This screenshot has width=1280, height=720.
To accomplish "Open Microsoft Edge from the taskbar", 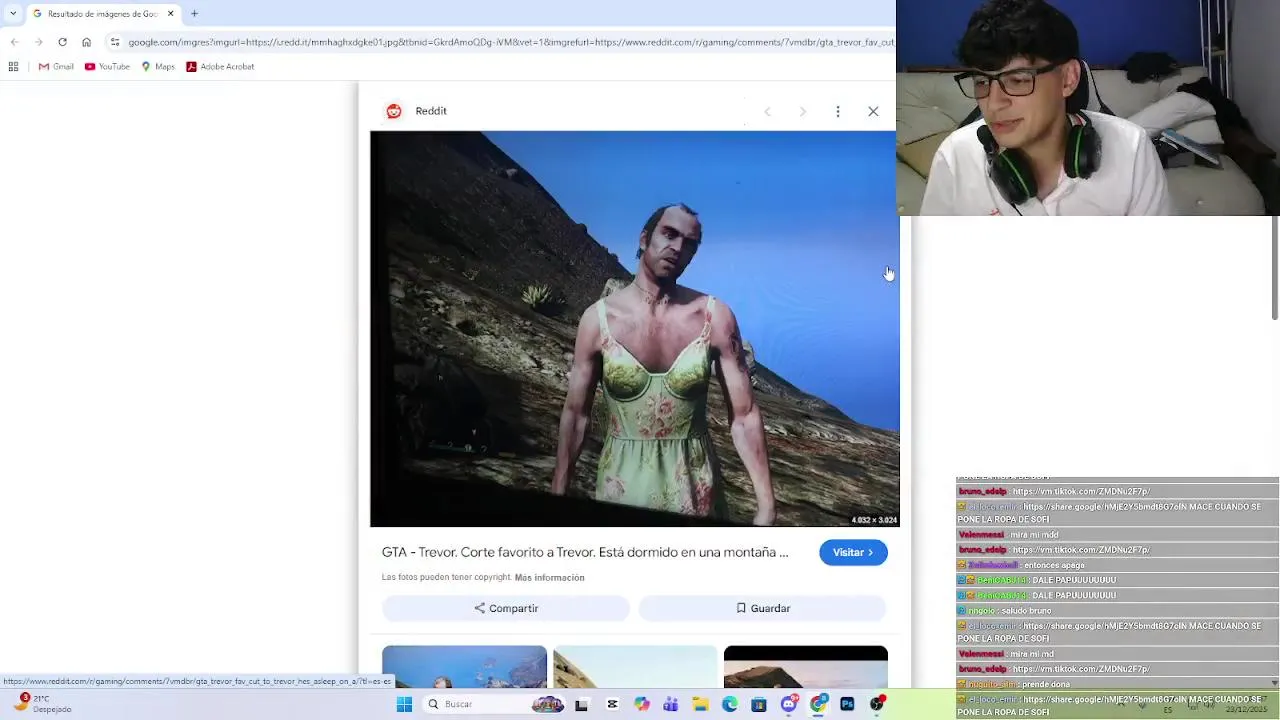I will coord(730,704).
